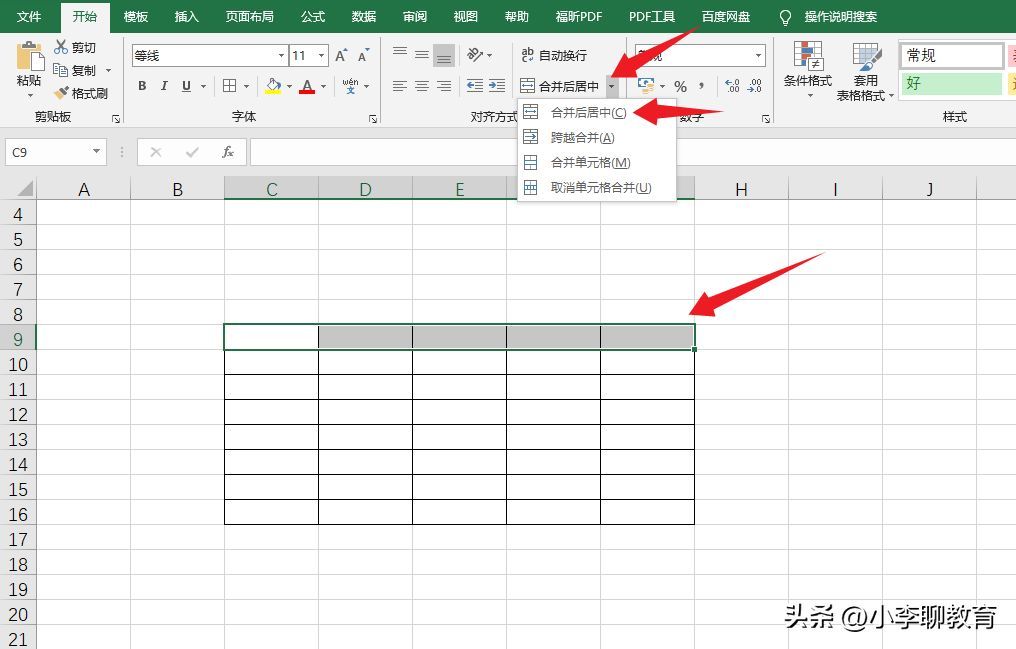
Task: Increase decimal places
Action: (732, 85)
